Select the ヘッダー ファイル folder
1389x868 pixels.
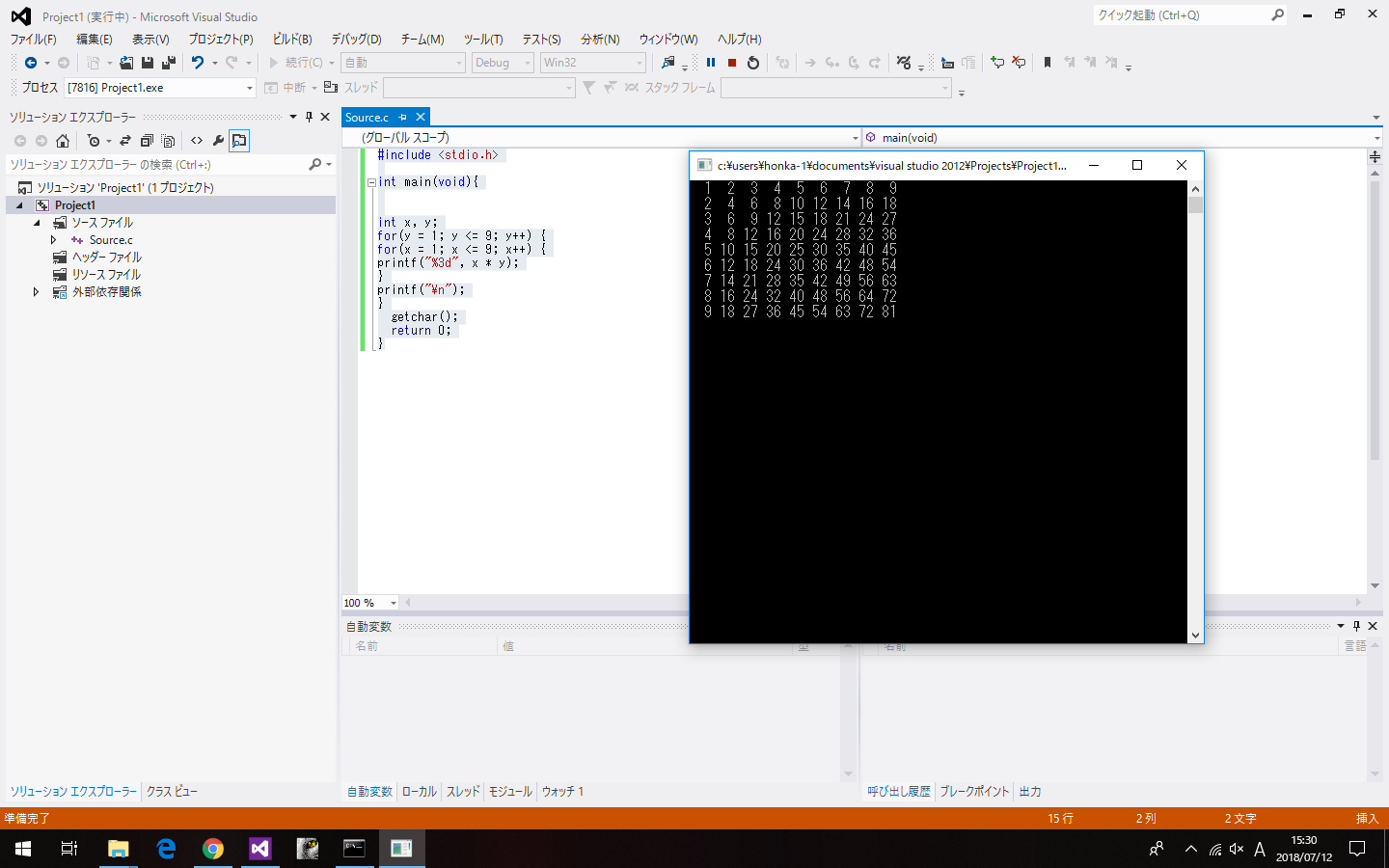[x=106, y=258]
